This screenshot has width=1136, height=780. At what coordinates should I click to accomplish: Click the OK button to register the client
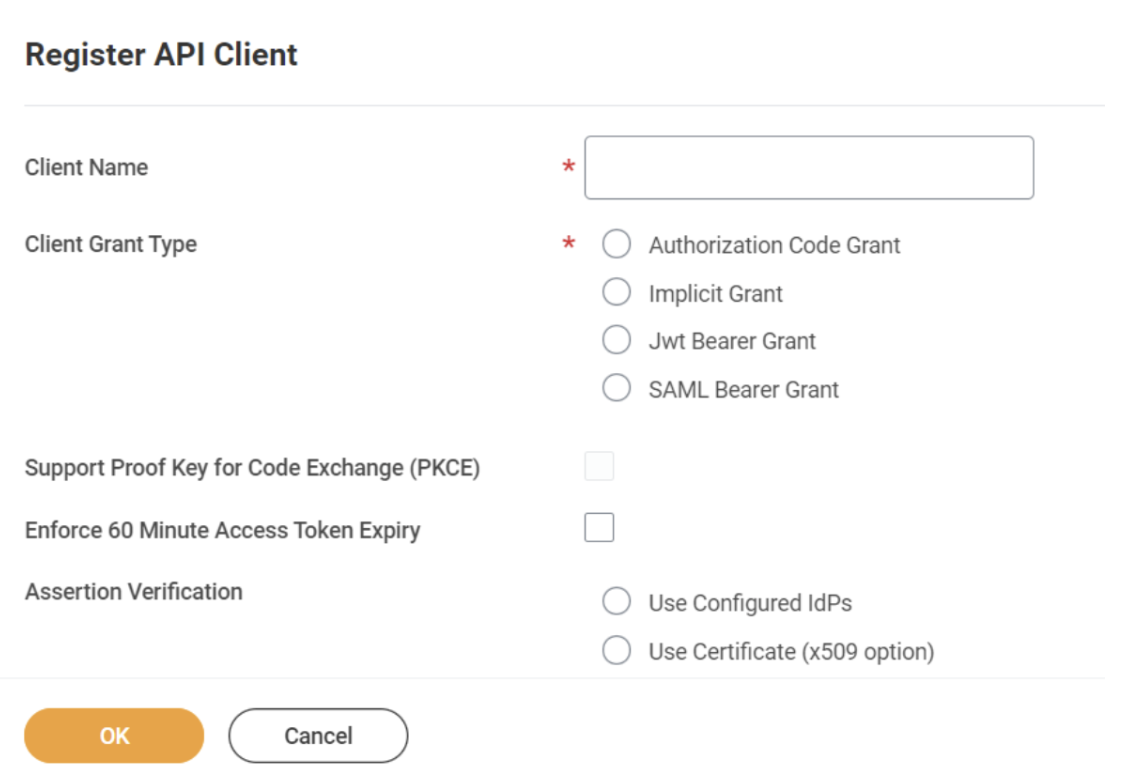coord(113,735)
